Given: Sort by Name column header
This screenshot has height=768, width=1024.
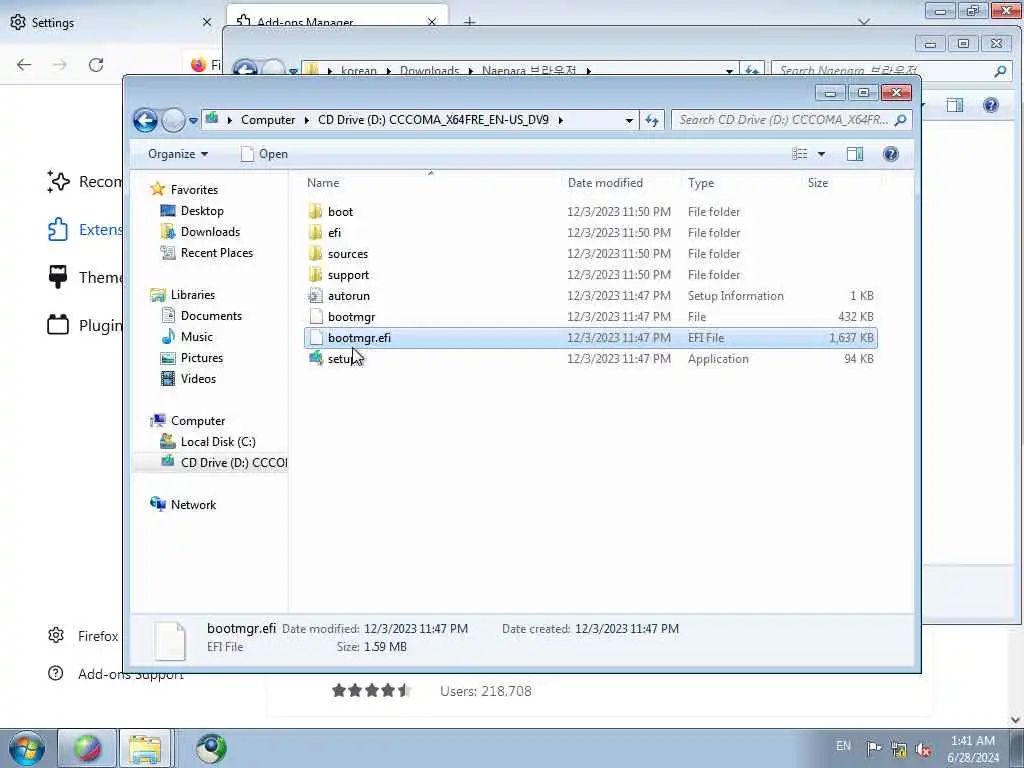Looking at the screenshot, I should 323,183.
